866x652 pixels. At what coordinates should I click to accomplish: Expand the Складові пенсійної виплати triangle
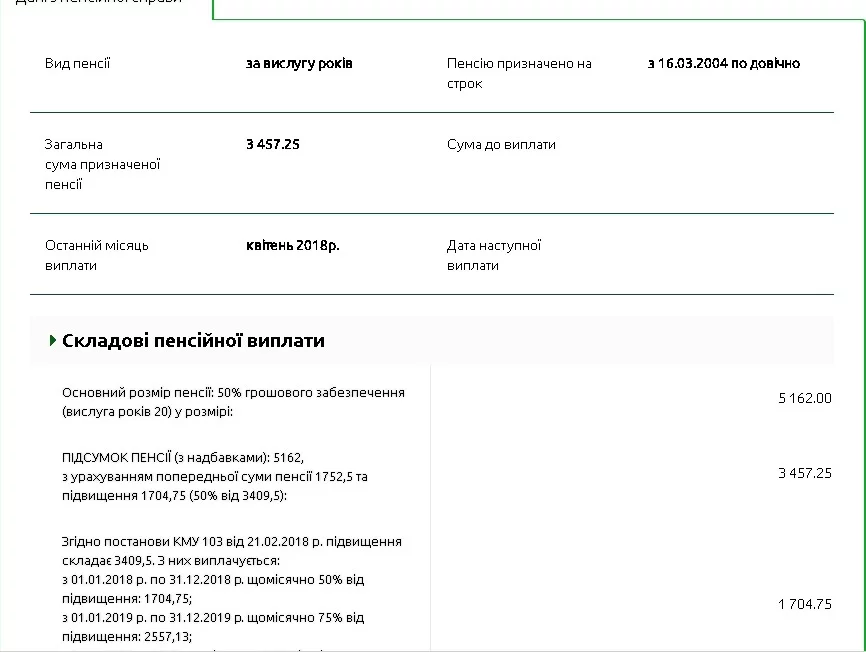pos(53,341)
